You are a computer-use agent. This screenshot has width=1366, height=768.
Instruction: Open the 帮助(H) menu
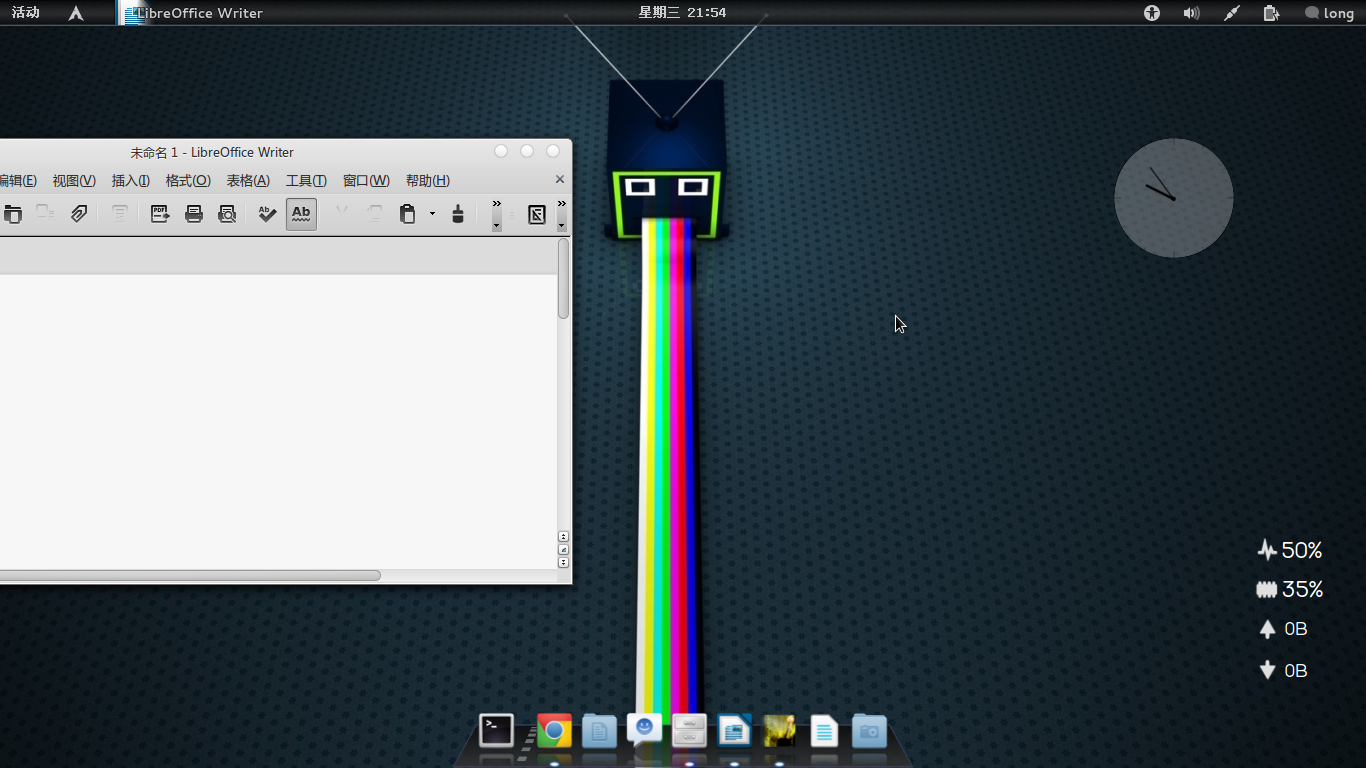428,181
